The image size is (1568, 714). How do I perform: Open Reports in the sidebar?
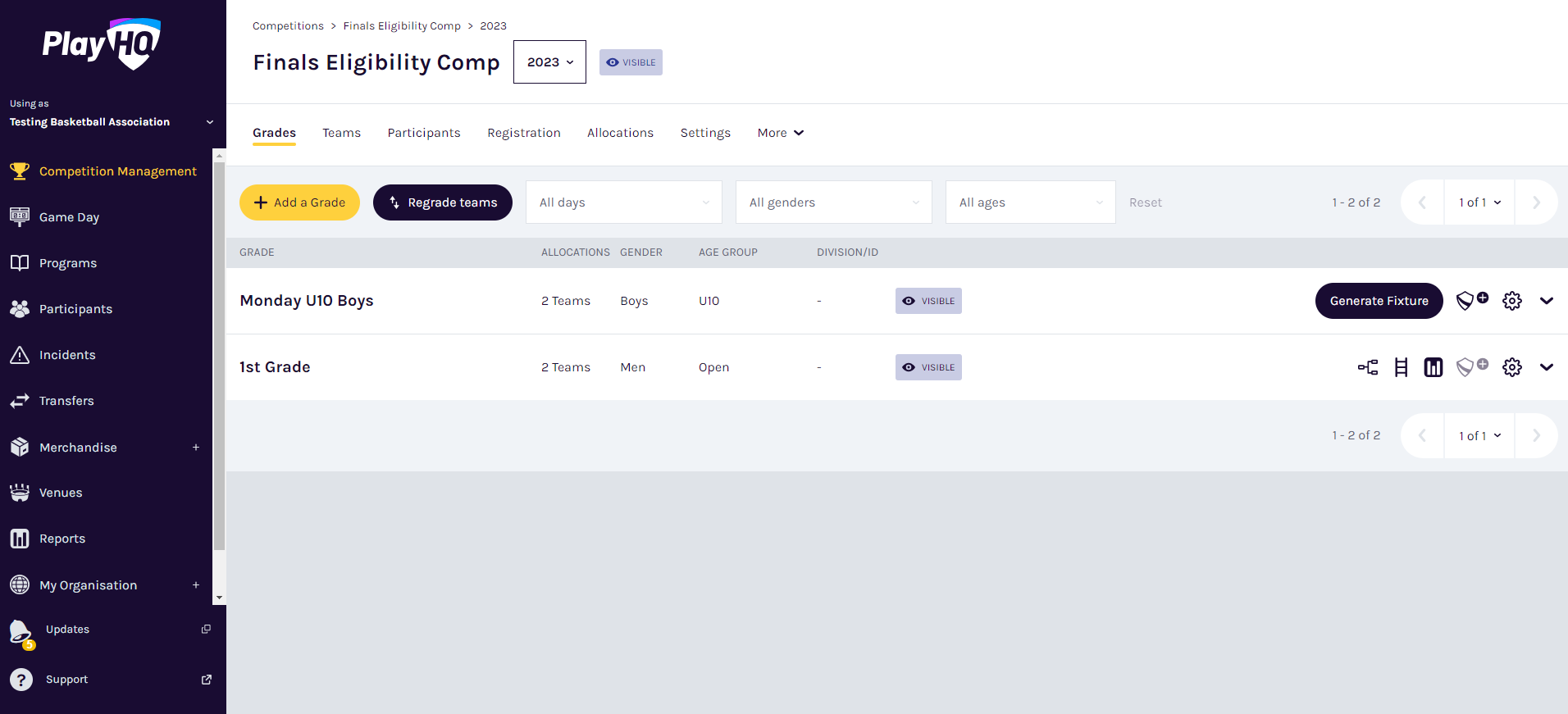coord(62,539)
